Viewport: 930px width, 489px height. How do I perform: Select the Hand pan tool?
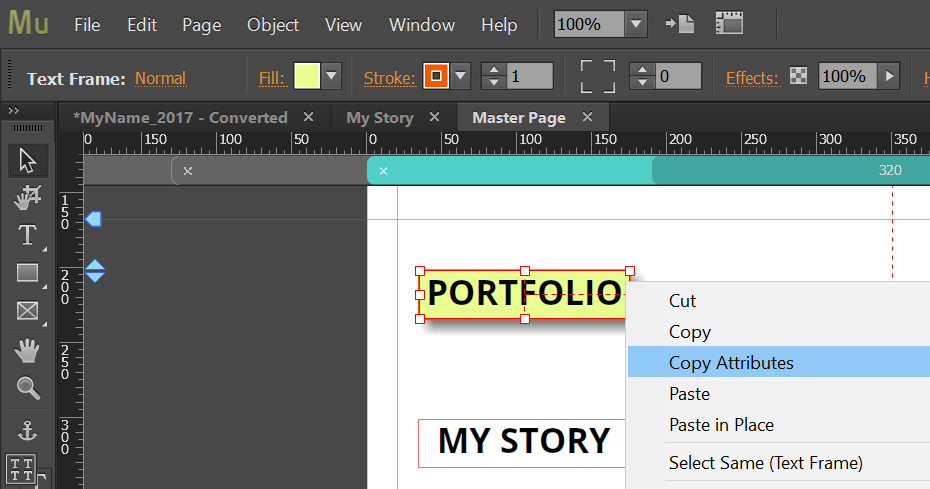[27, 350]
